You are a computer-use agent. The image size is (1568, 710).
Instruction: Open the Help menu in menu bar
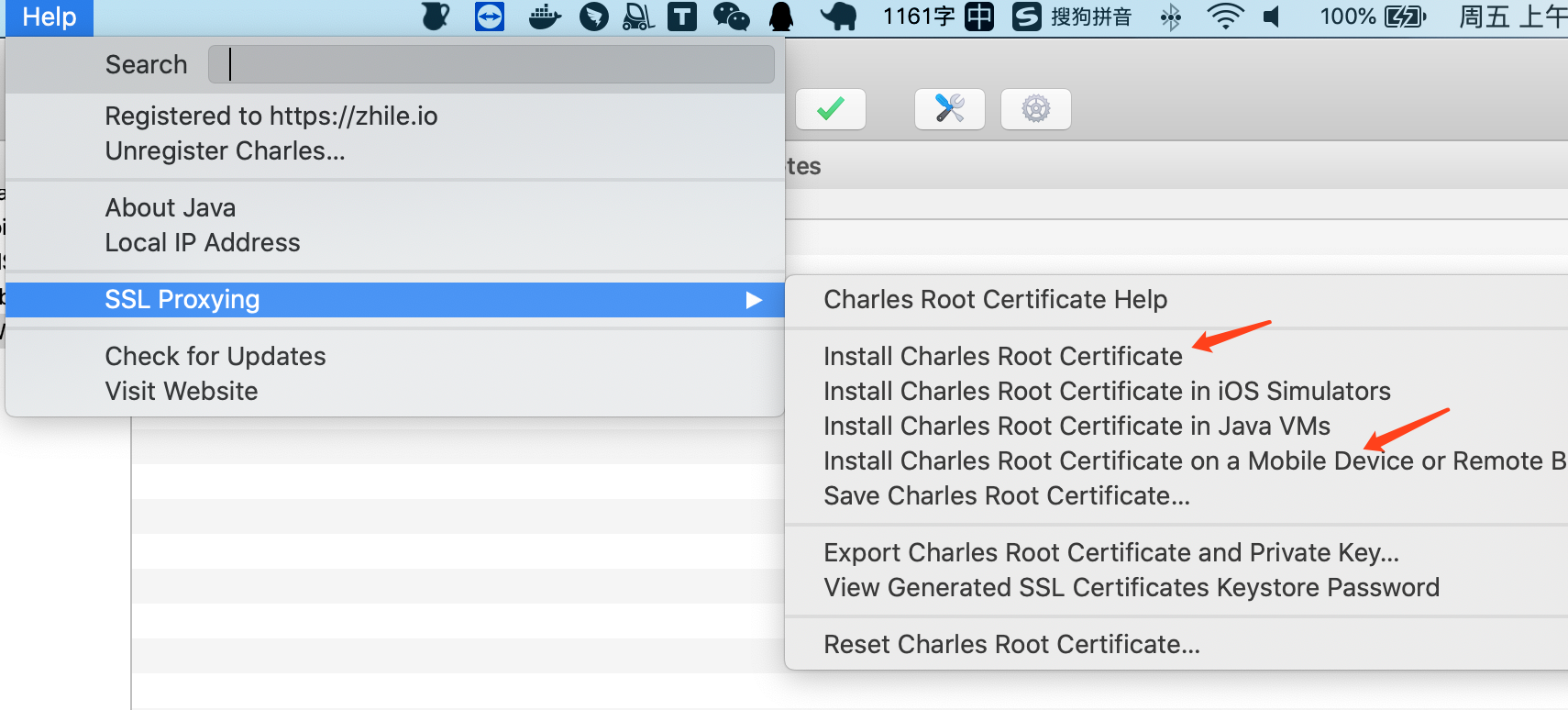pyautogui.click(x=50, y=17)
